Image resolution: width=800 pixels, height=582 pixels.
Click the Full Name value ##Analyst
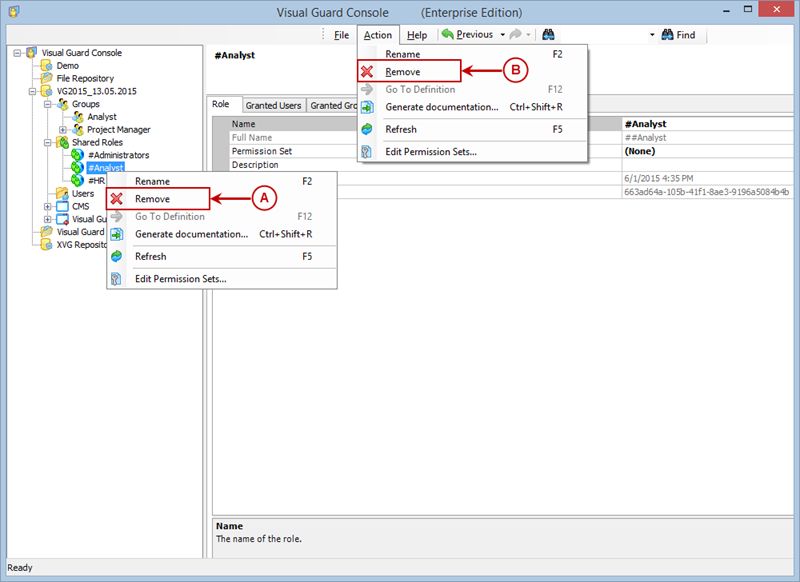click(x=645, y=138)
